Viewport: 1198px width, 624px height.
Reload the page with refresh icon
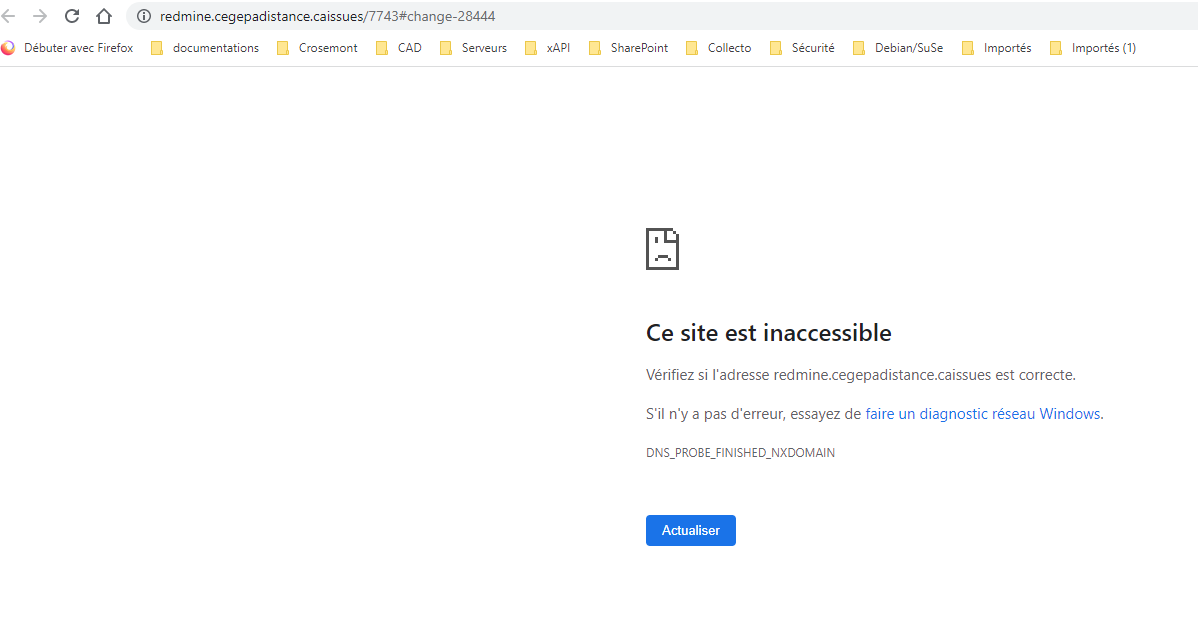(x=72, y=16)
